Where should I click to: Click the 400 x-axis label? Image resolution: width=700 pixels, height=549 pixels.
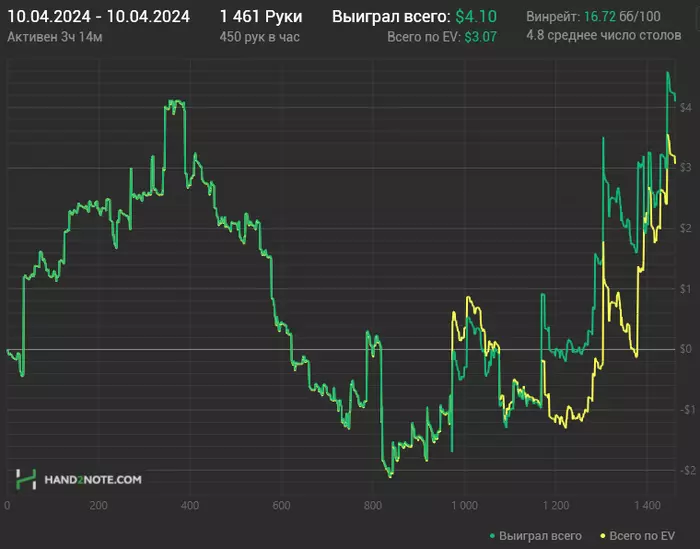(190, 505)
